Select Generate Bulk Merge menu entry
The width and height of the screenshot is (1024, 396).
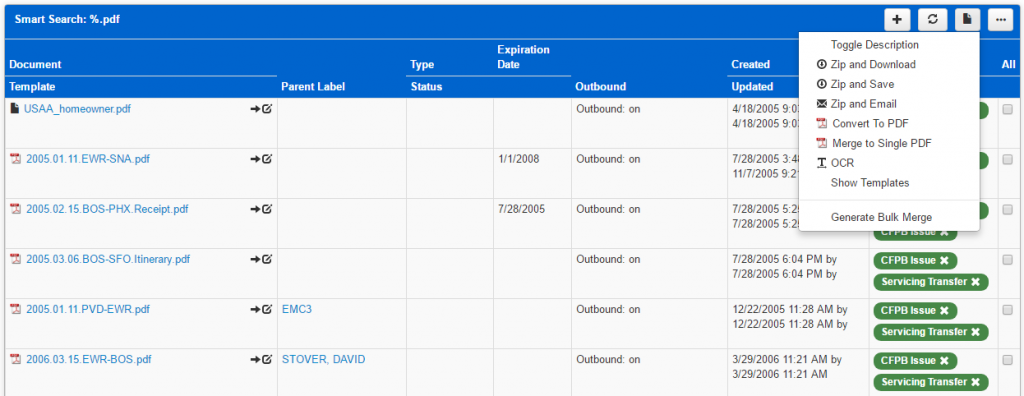[881, 217]
